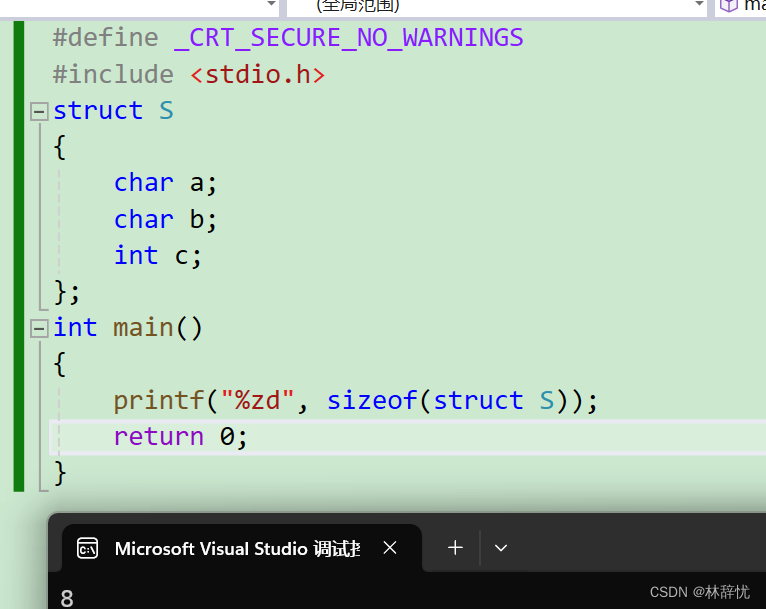The width and height of the screenshot is (766, 609).
Task: Collapse the struct S code block
Action: click(39, 111)
